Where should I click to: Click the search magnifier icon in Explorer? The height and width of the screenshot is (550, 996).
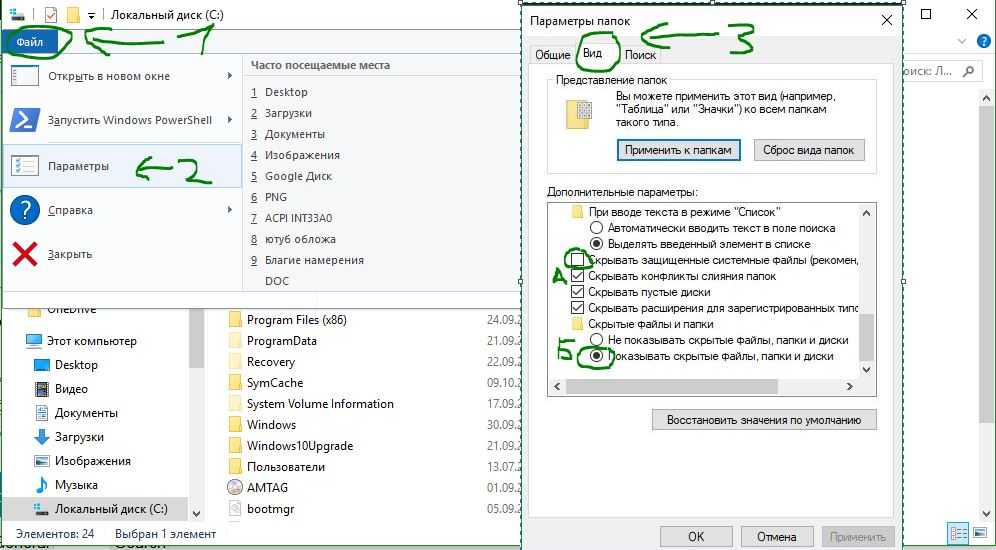coord(969,71)
